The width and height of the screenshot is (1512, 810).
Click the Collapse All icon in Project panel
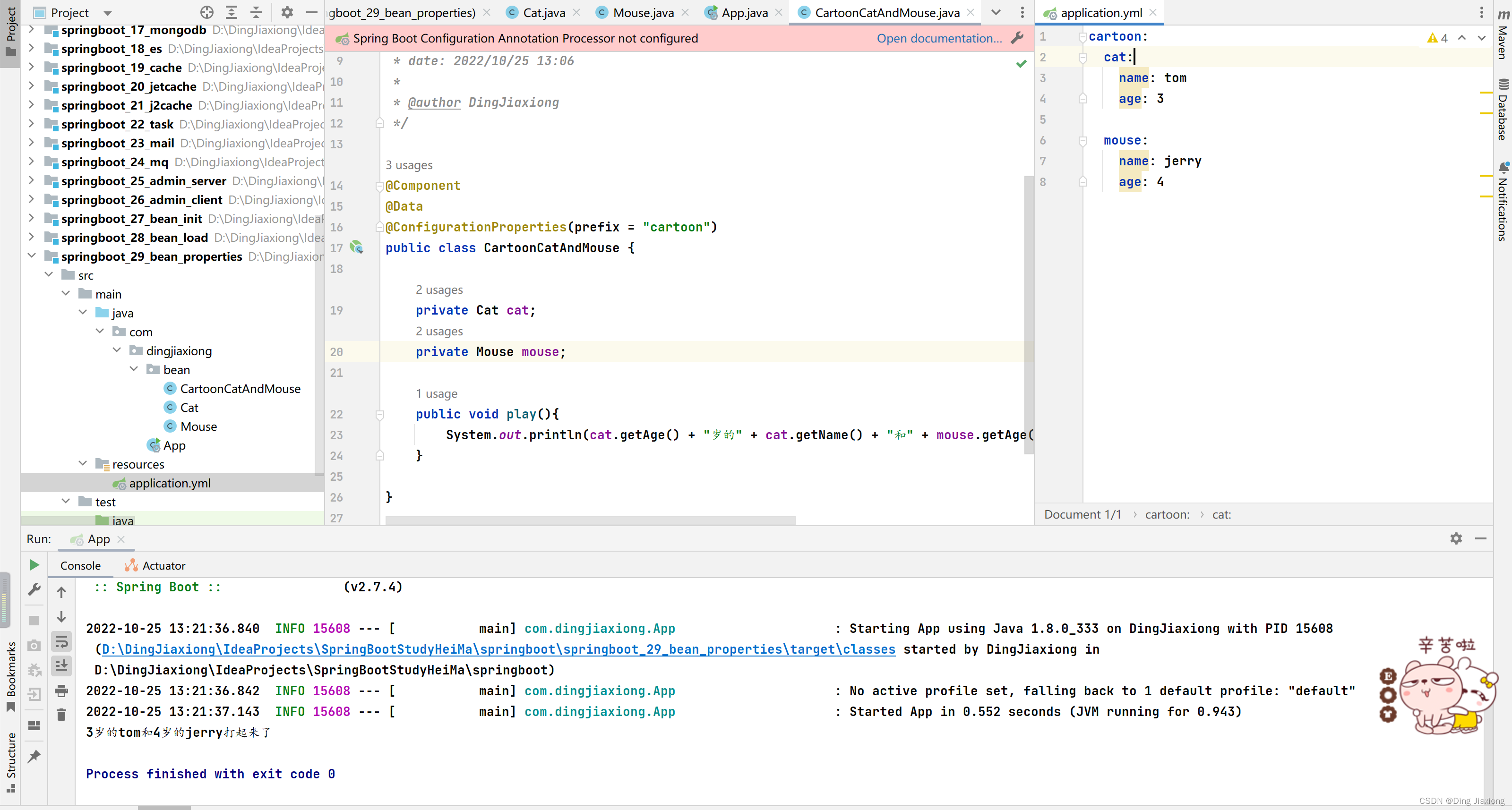256,12
